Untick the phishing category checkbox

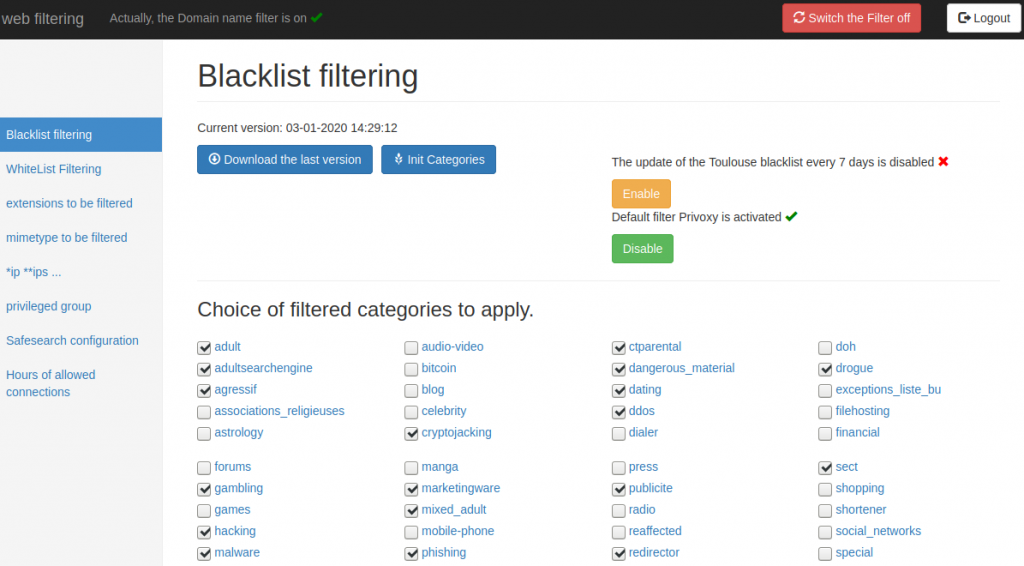[x=412, y=553]
